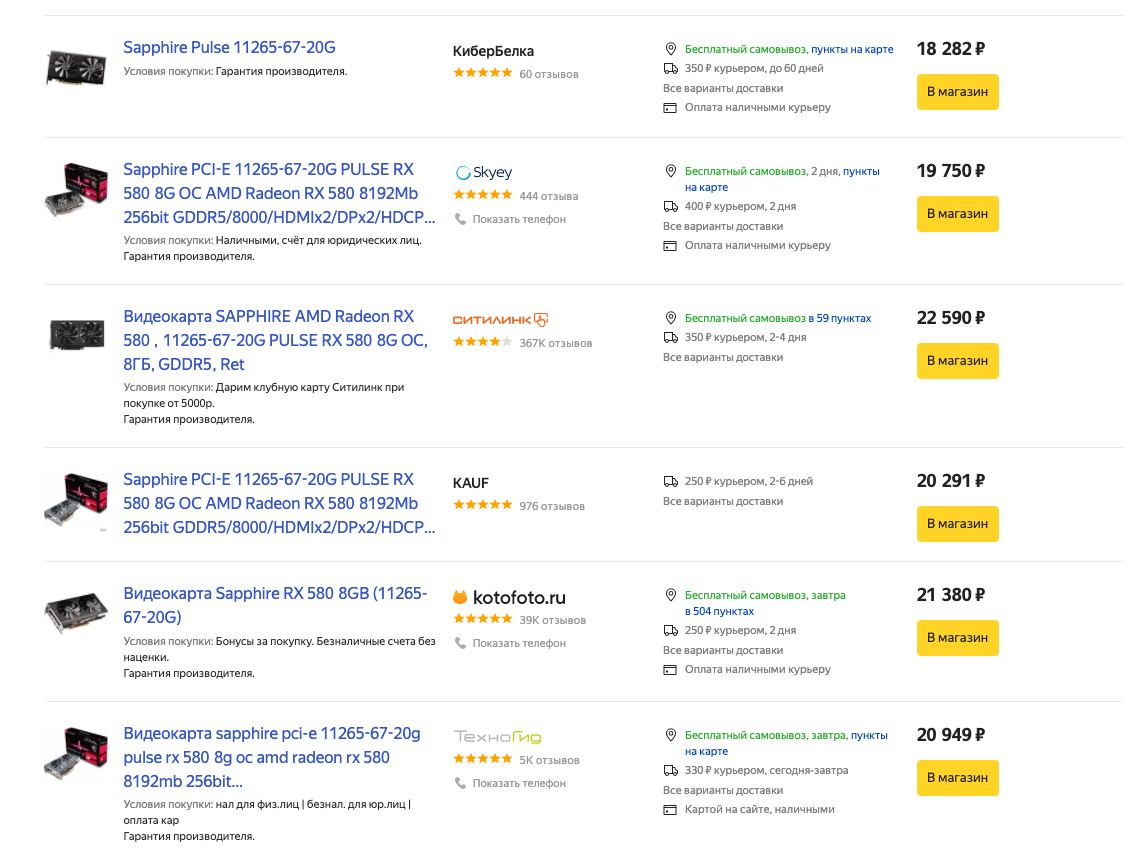Click phone icon under Skyey
Screen dimensions: 1130x860
tap(460, 219)
